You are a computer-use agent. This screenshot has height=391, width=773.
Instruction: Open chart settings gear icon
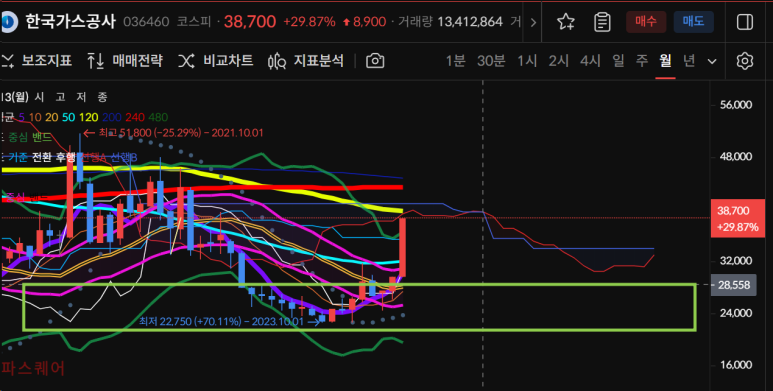(x=744, y=61)
